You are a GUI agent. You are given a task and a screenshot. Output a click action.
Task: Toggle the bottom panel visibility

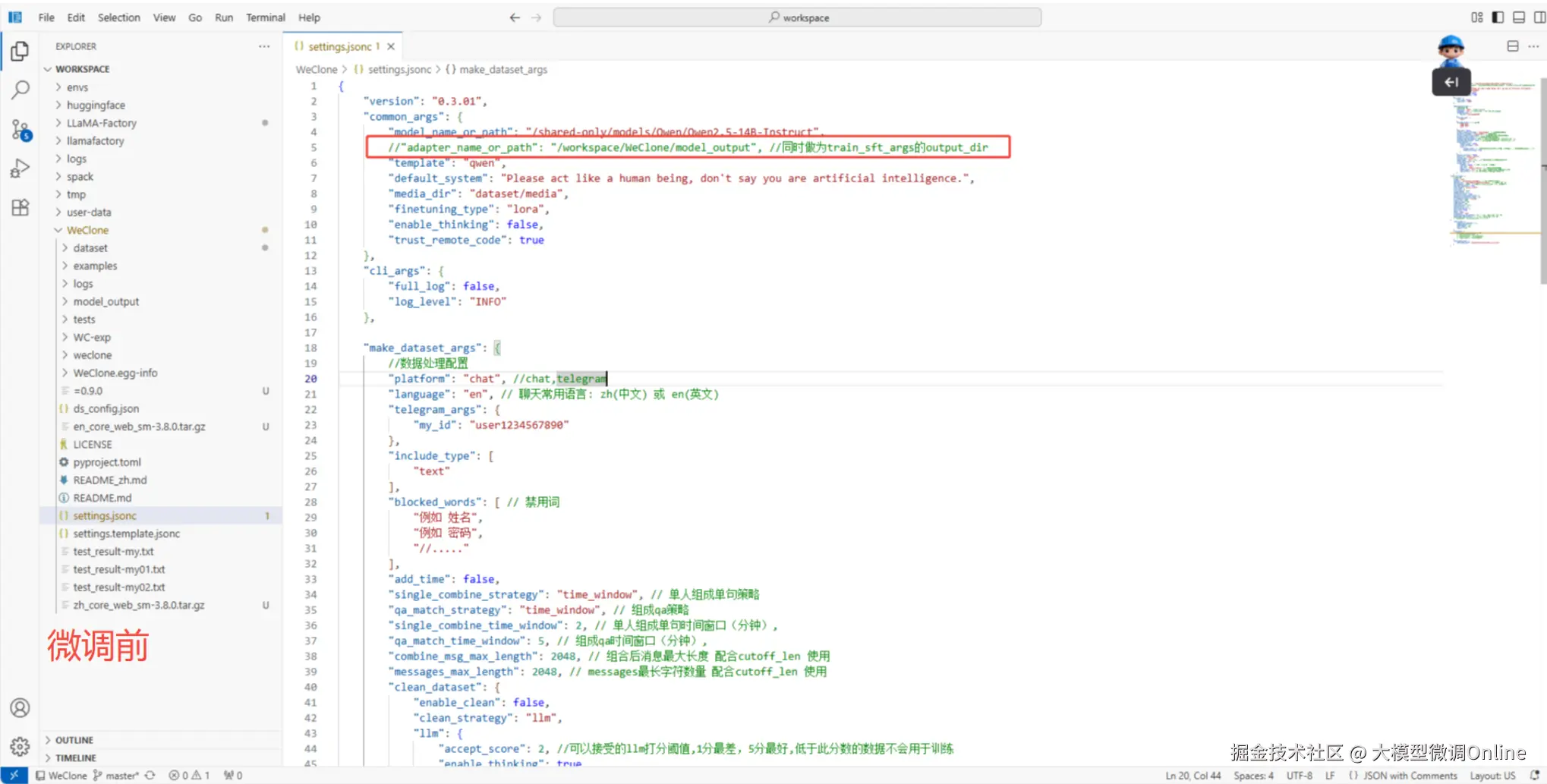(1519, 17)
